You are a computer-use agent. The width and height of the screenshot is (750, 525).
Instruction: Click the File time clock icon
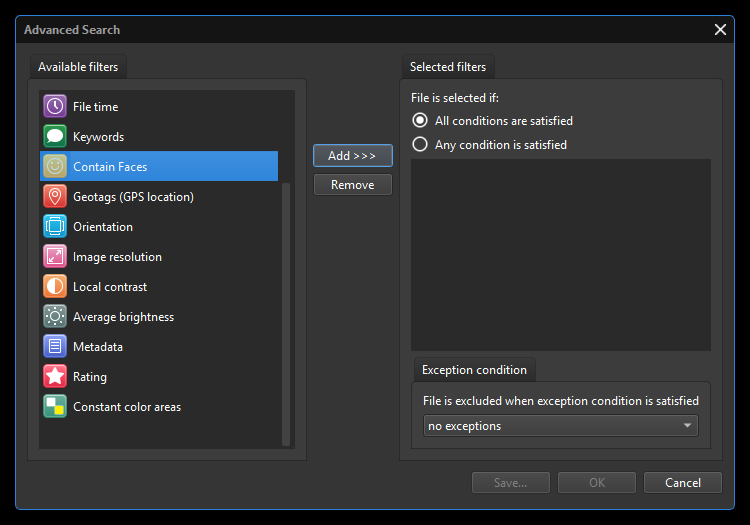pyautogui.click(x=55, y=107)
